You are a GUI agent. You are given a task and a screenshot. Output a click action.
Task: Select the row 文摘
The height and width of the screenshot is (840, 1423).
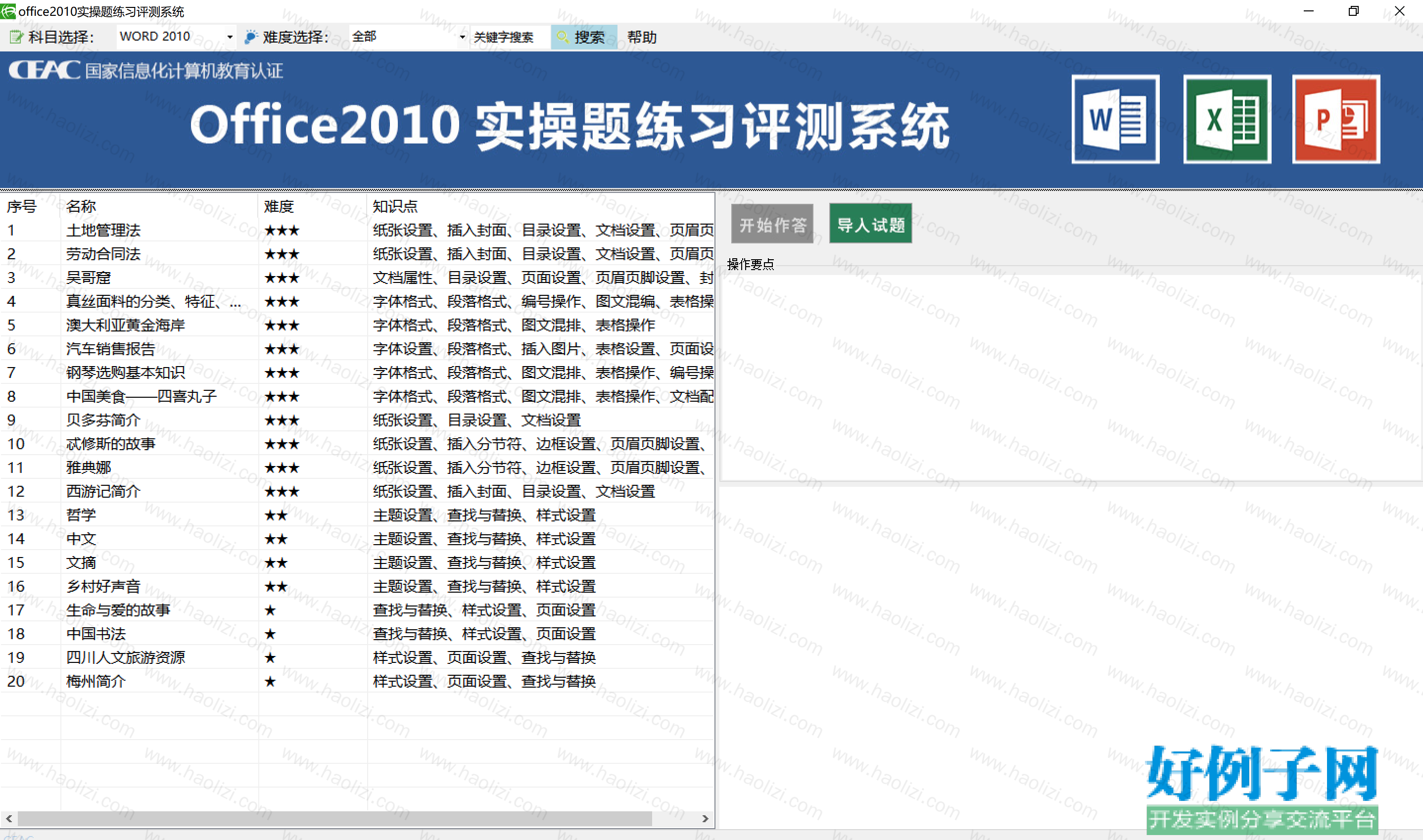tap(357, 563)
